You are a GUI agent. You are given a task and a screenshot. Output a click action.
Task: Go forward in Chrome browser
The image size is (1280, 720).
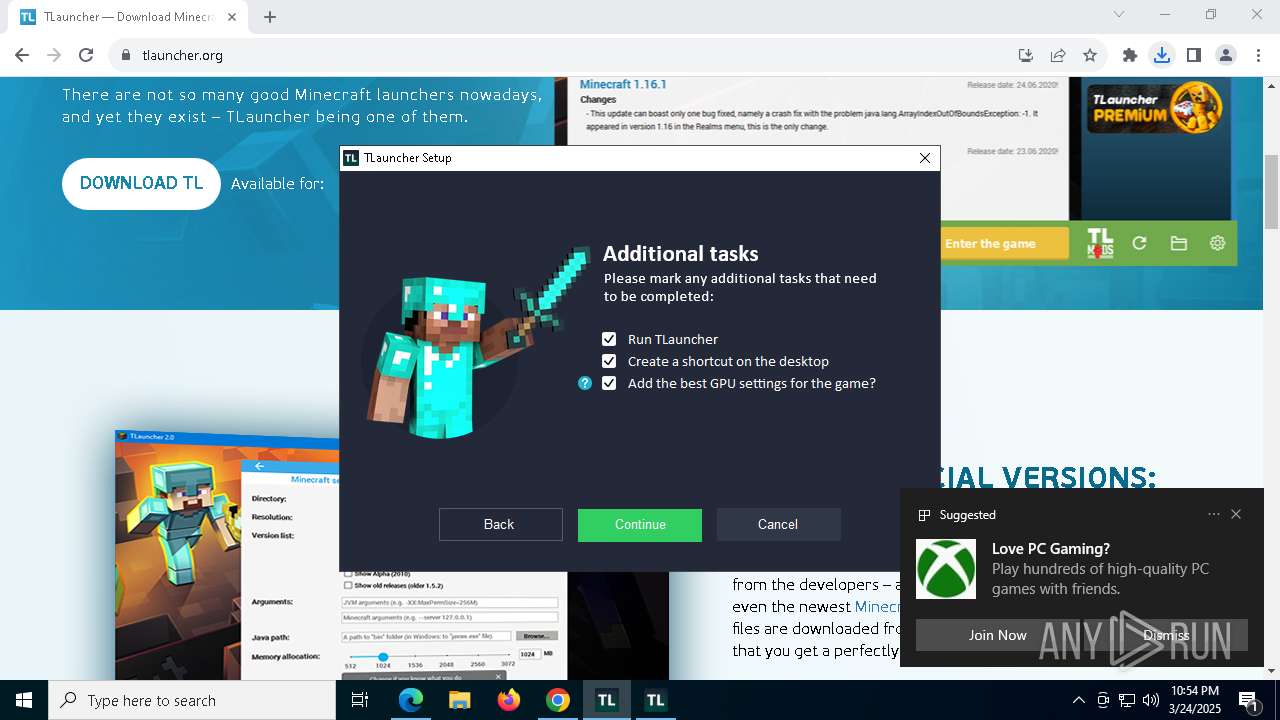click(54, 55)
